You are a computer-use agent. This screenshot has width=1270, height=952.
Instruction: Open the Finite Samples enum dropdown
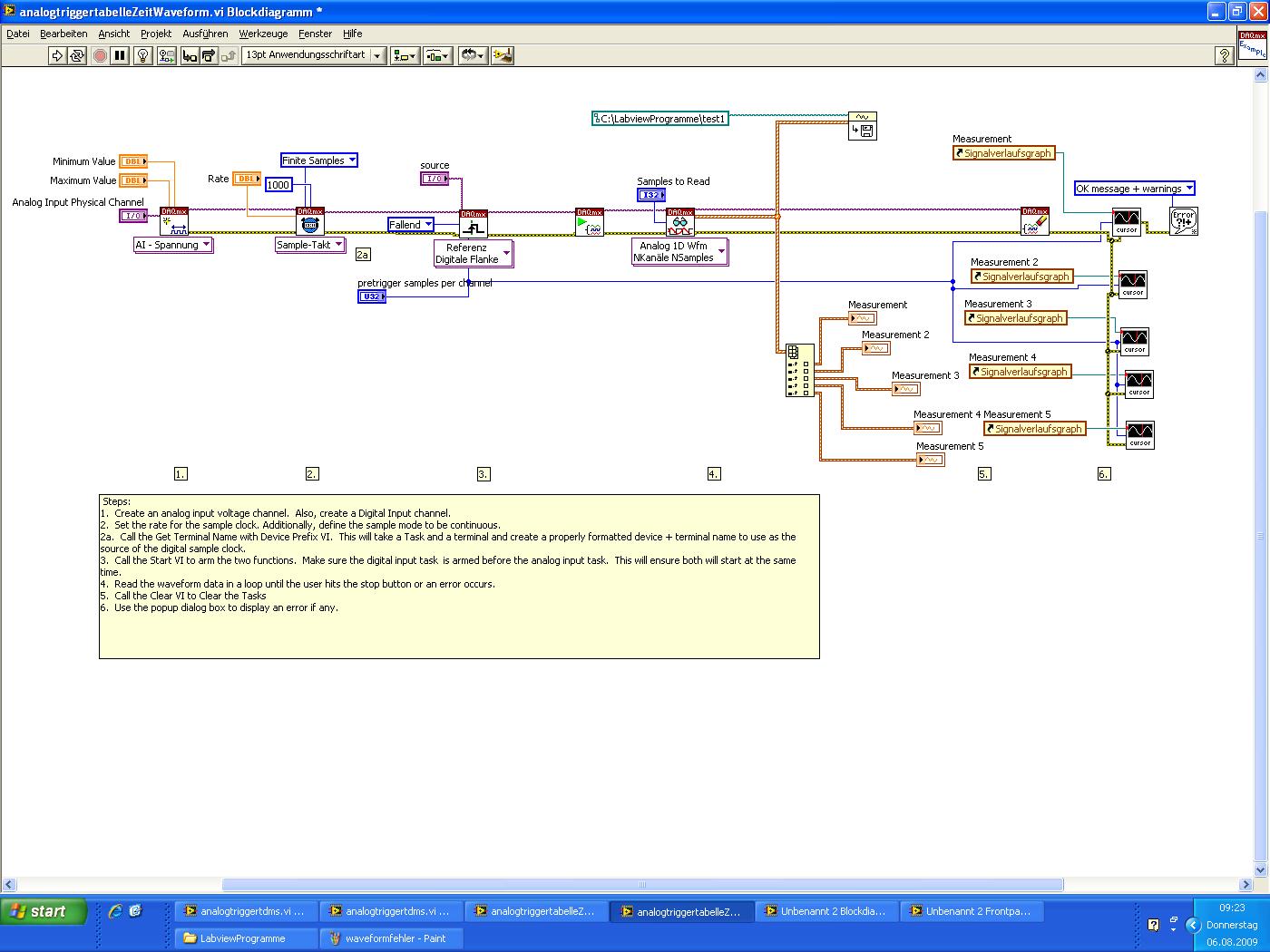(319, 160)
